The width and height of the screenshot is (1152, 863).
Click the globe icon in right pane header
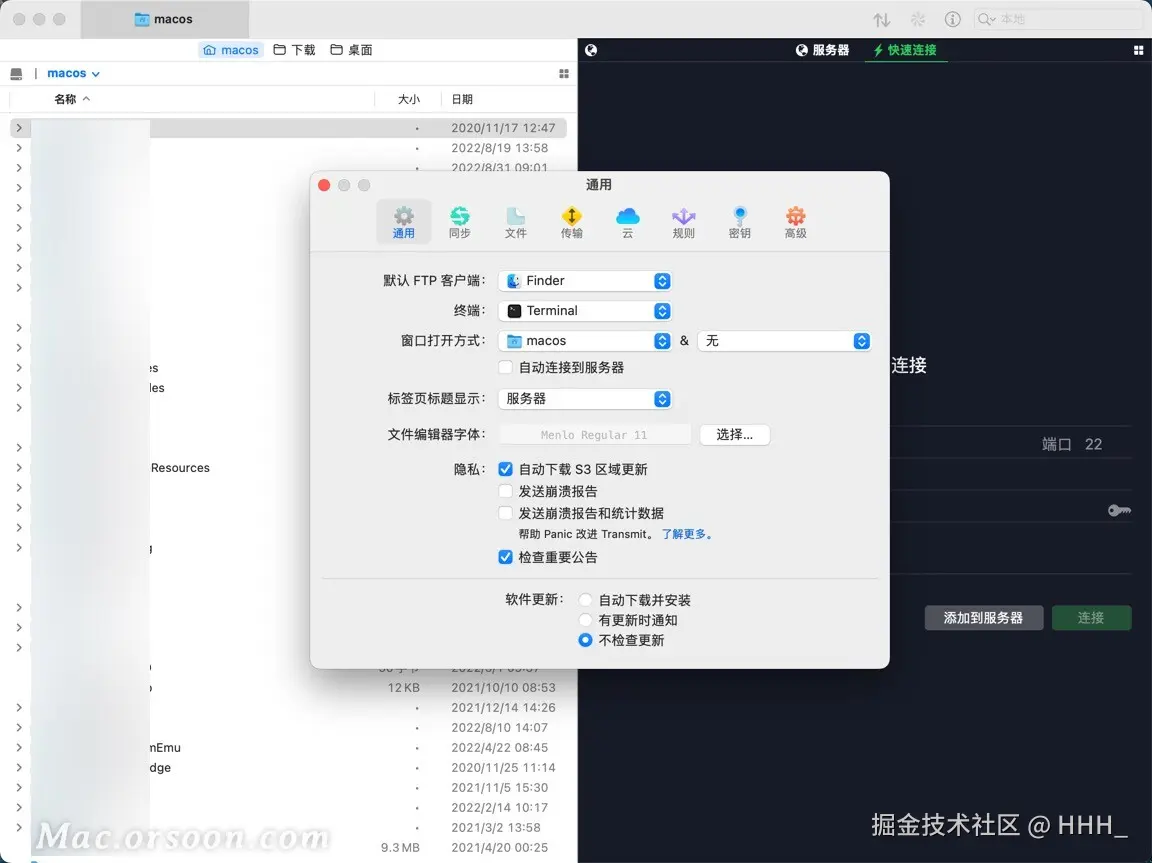tap(591, 50)
